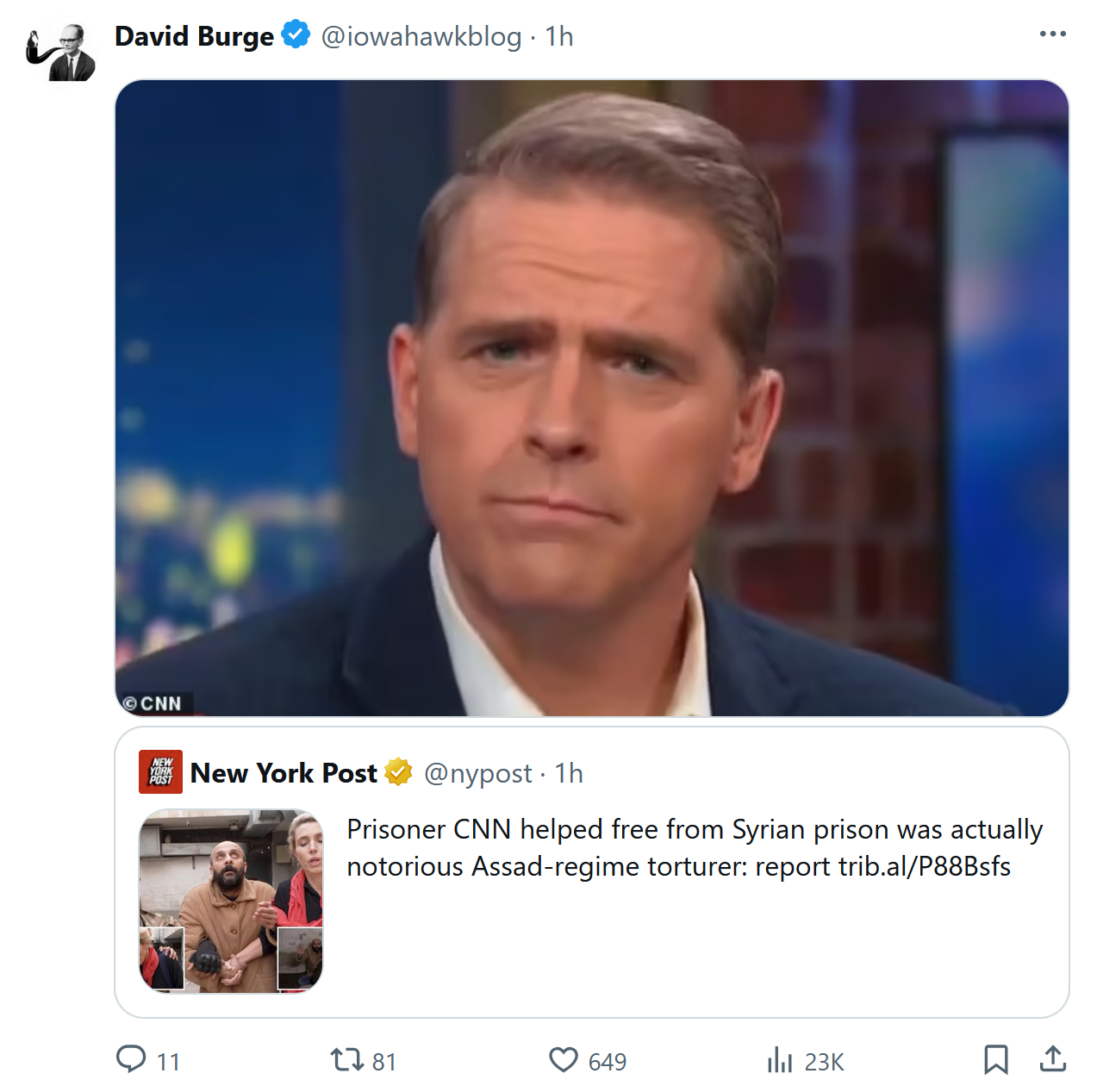Open the David Burge display name

194,36
